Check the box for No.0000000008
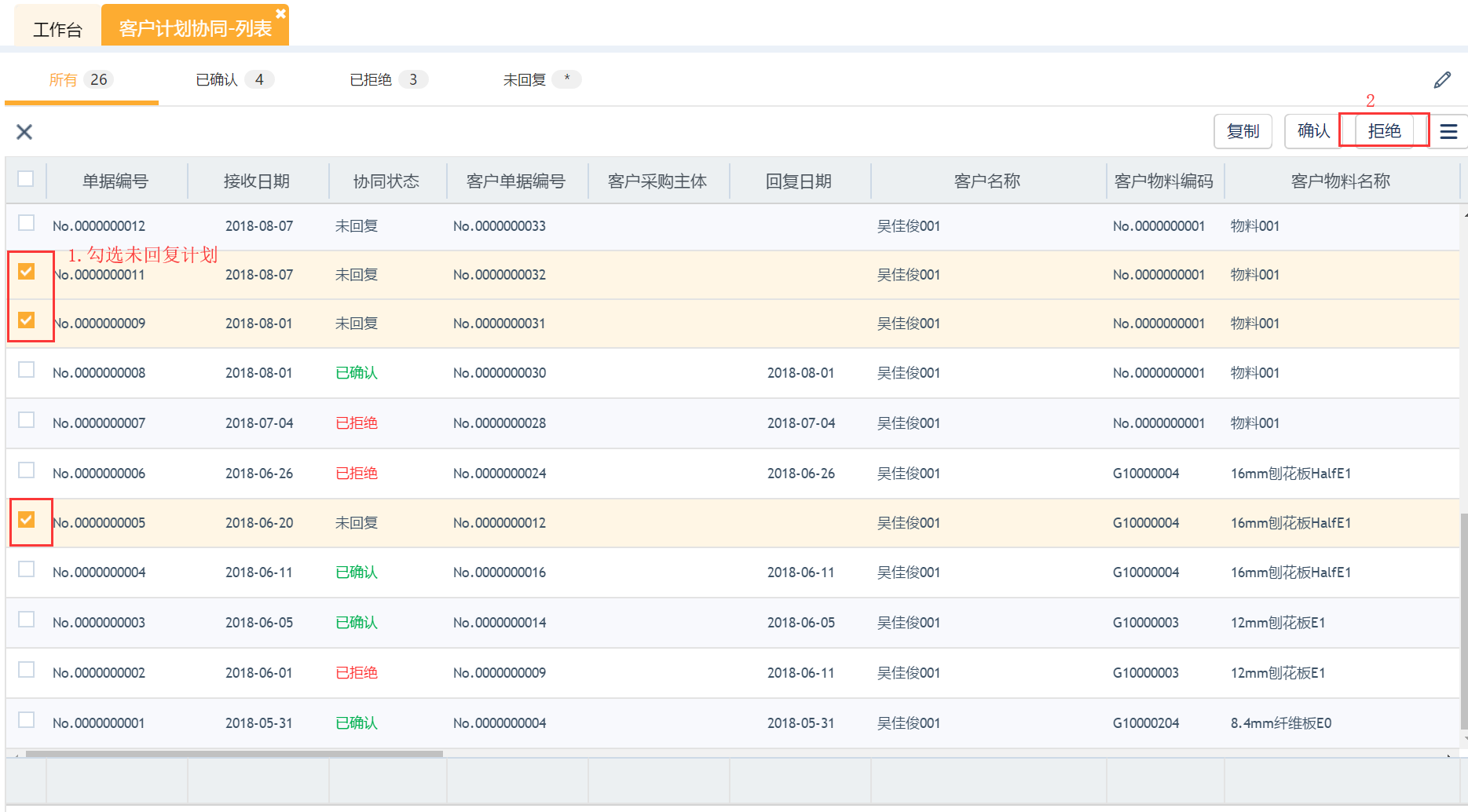 (x=26, y=370)
